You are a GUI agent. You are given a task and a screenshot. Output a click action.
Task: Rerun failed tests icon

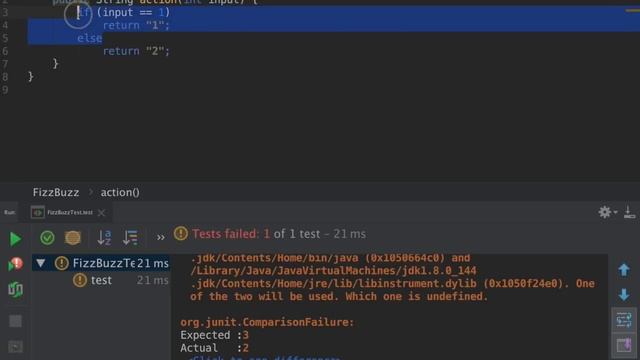pos(16,264)
